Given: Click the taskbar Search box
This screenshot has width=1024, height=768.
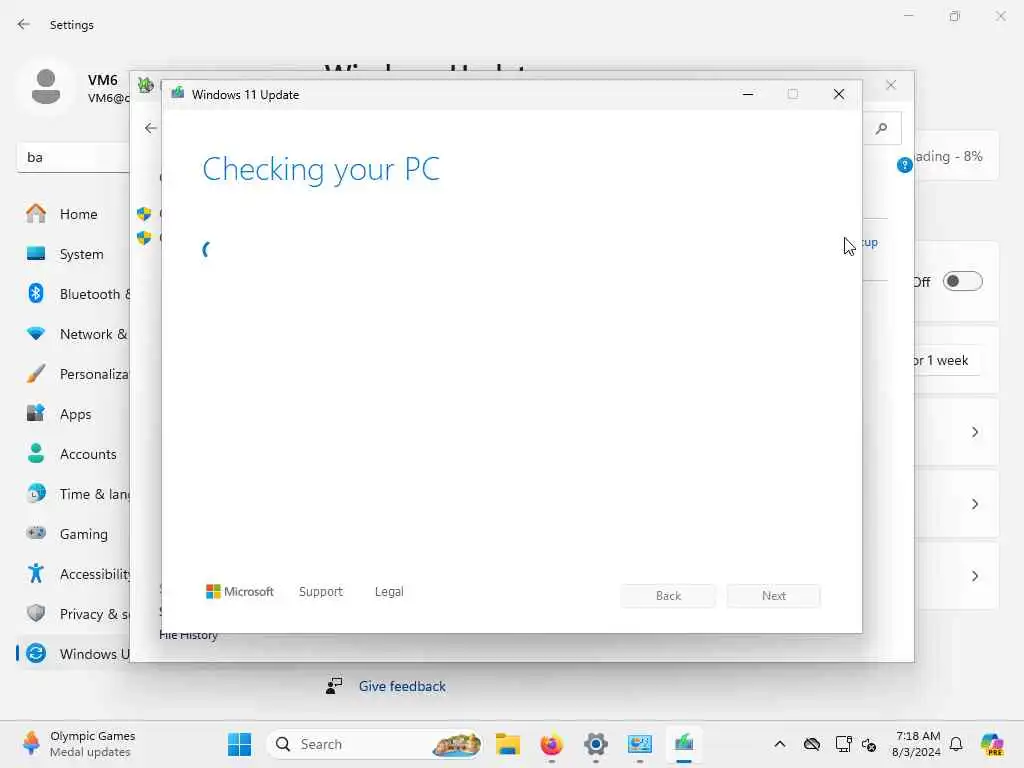Looking at the screenshot, I should tap(374, 744).
